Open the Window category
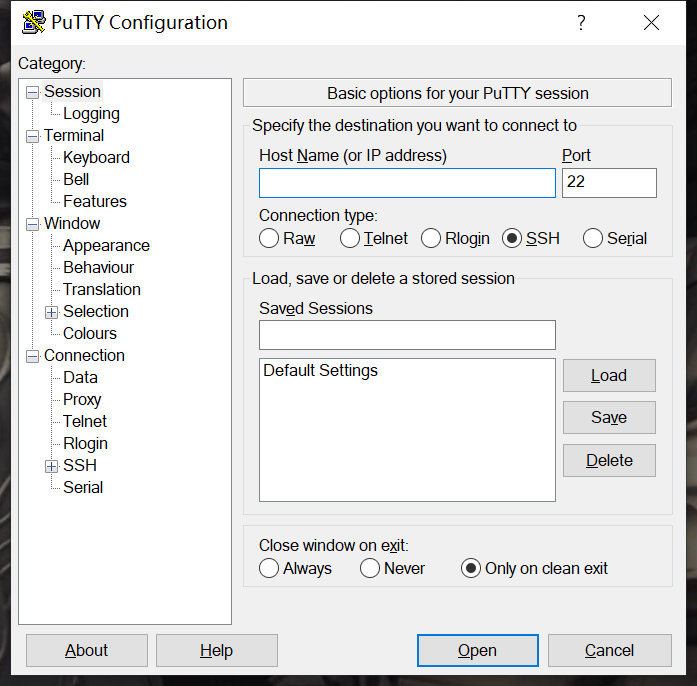697x686 pixels. coord(72,224)
